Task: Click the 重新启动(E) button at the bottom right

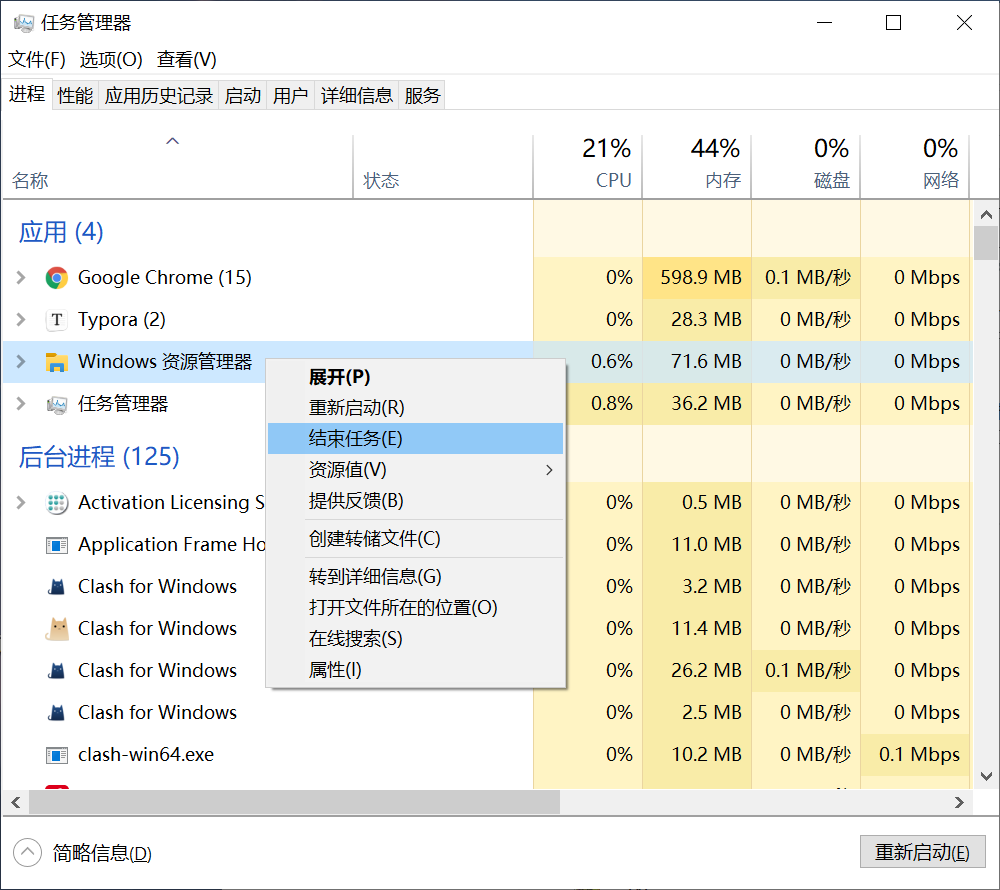Action: pos(922,852)
